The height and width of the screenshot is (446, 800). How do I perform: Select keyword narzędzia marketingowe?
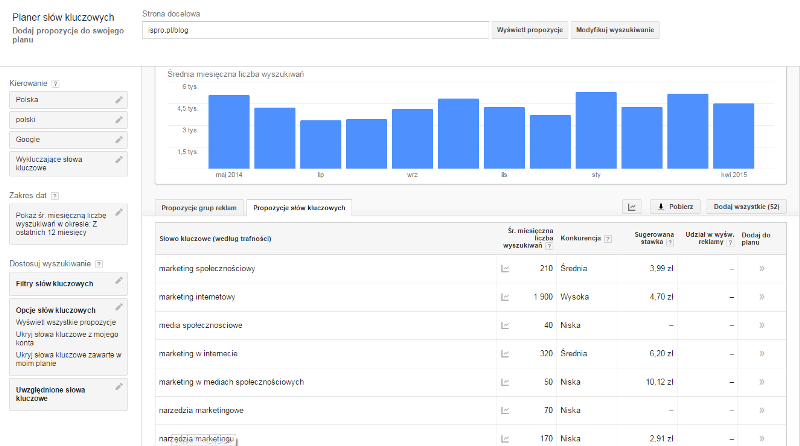(201, 410)
